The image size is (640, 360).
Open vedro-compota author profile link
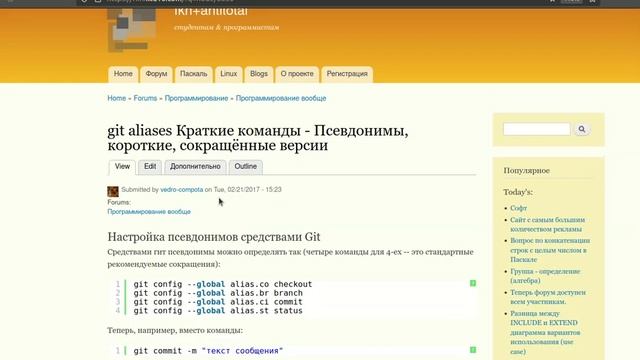(x=182, y=190)
